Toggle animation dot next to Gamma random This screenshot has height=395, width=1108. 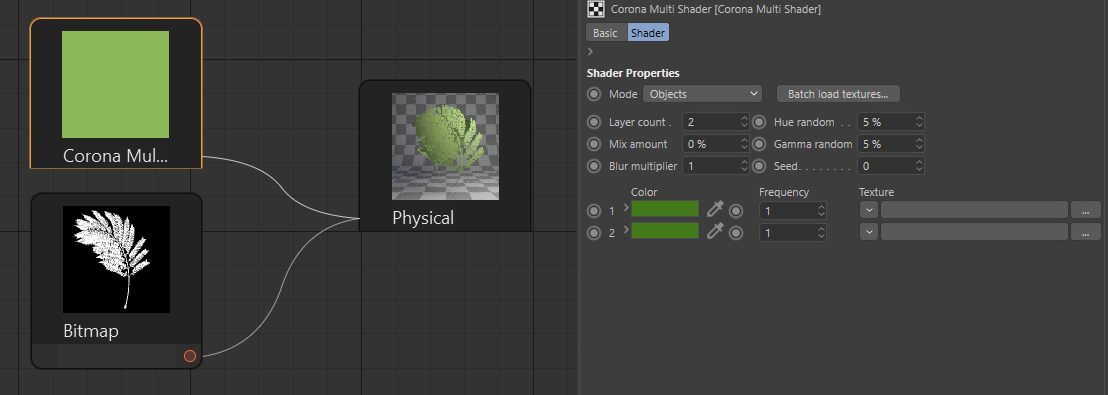pyautogui.click(x=759, y=144)
